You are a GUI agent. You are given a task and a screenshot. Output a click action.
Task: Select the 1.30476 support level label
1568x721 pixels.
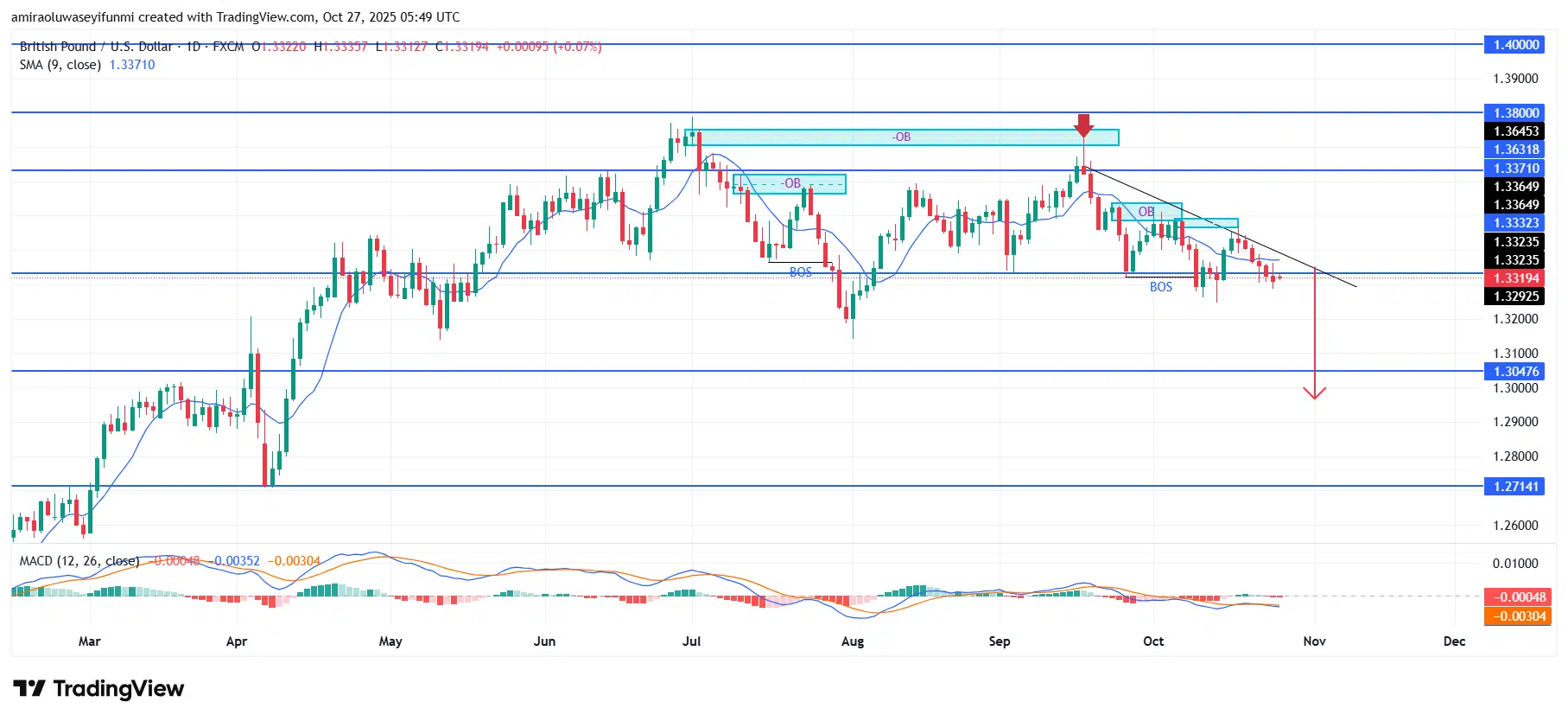point(1516,372)
